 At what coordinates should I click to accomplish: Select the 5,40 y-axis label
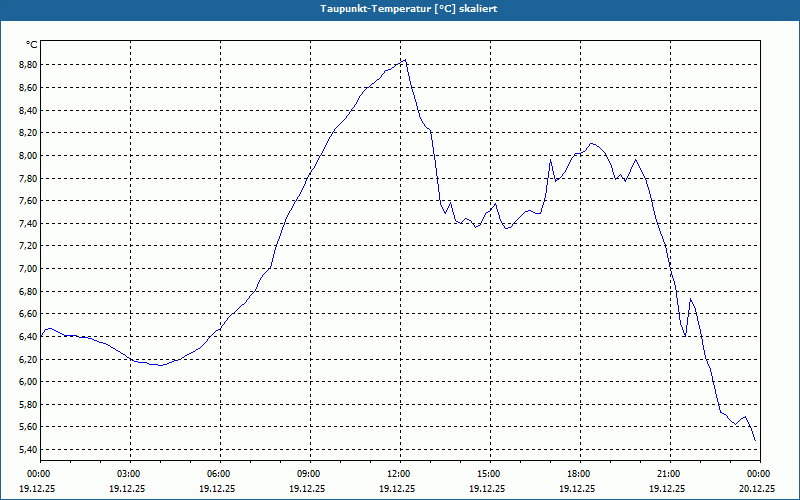click(28, 449)
